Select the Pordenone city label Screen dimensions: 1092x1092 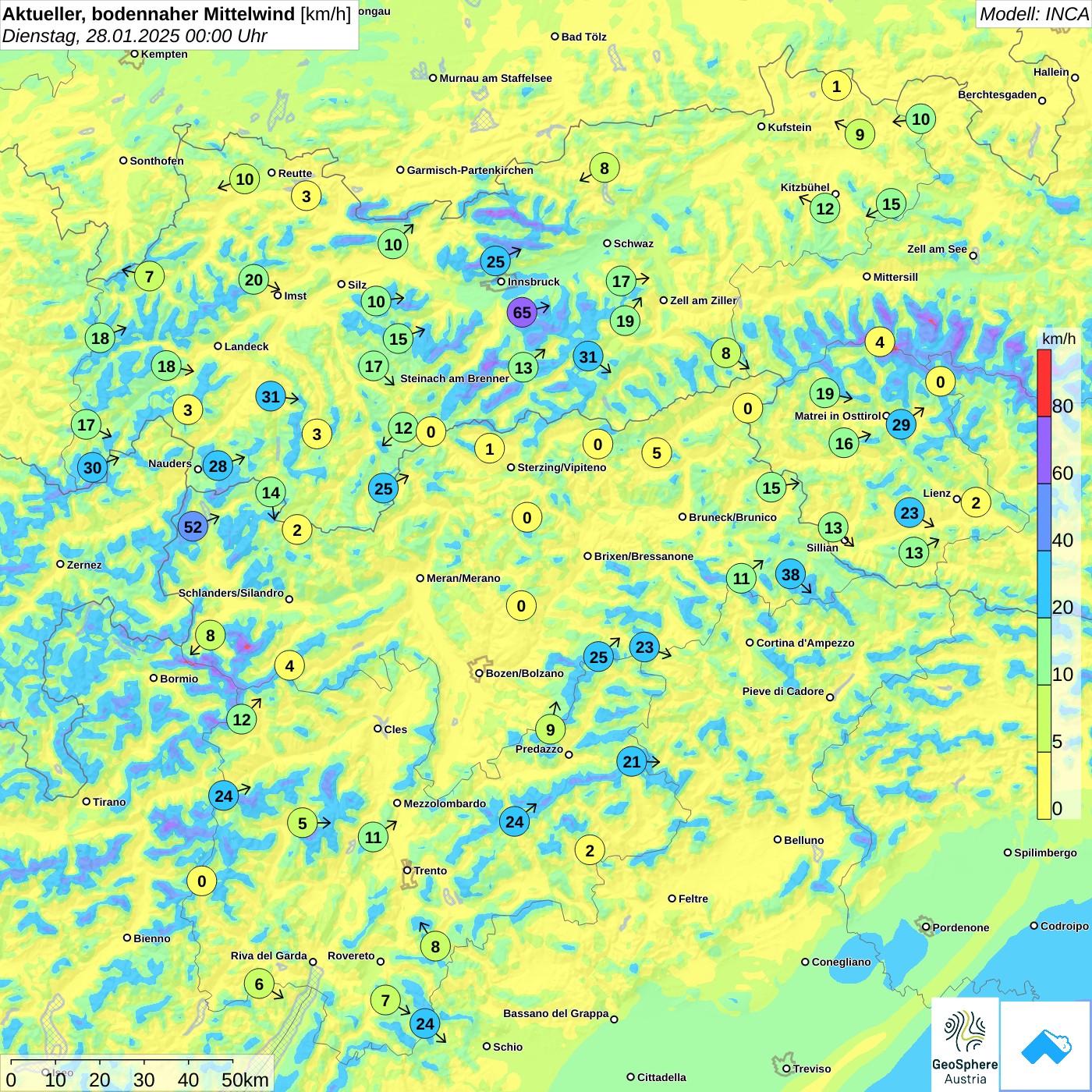pos(960,927)
